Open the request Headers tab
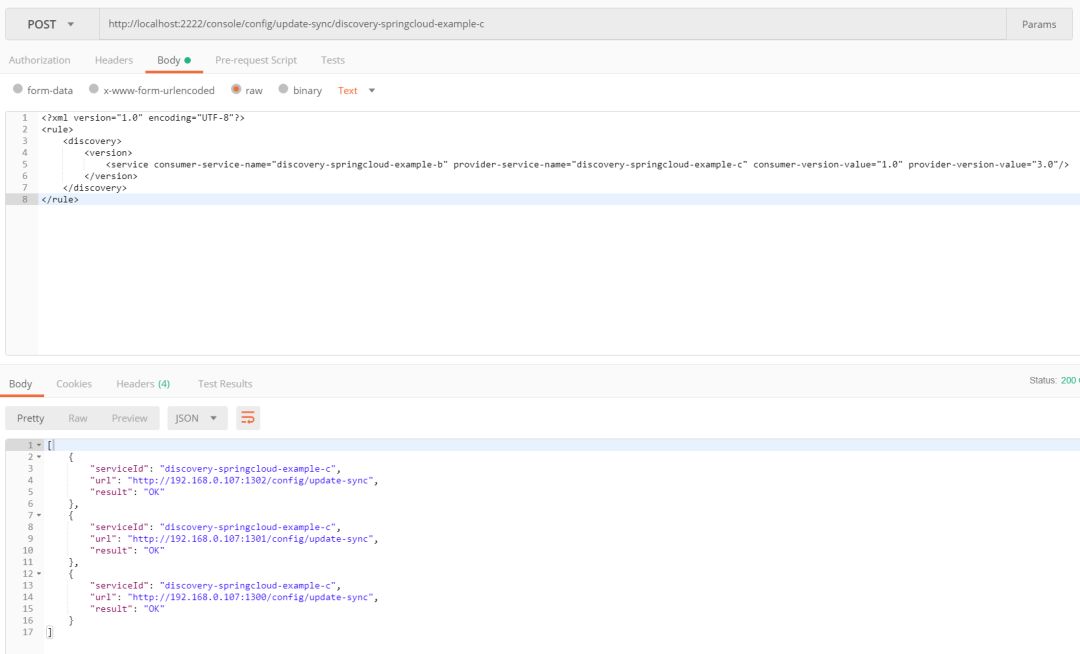1080x654 pixels. [x=114, y=60]
